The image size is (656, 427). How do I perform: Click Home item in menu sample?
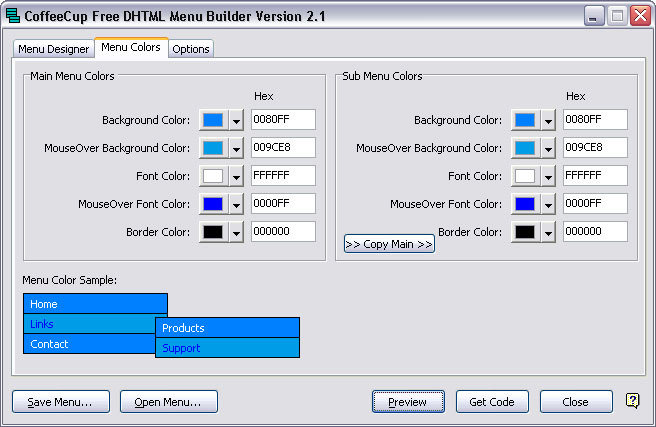click(95, 304)
